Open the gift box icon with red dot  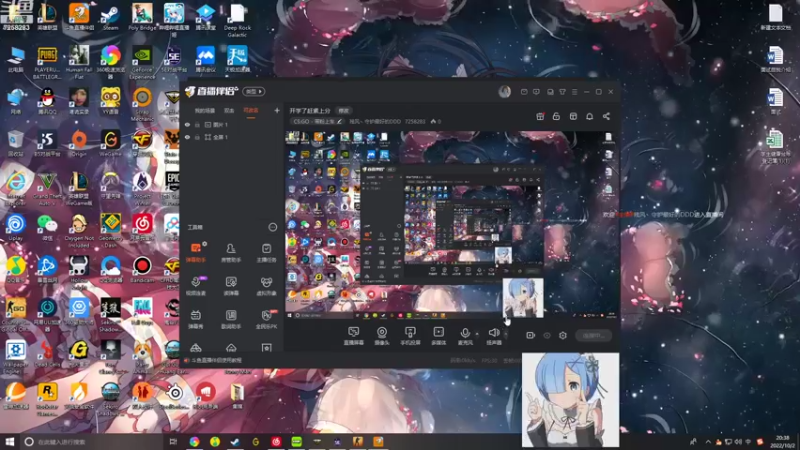click(x=540, y=116)
